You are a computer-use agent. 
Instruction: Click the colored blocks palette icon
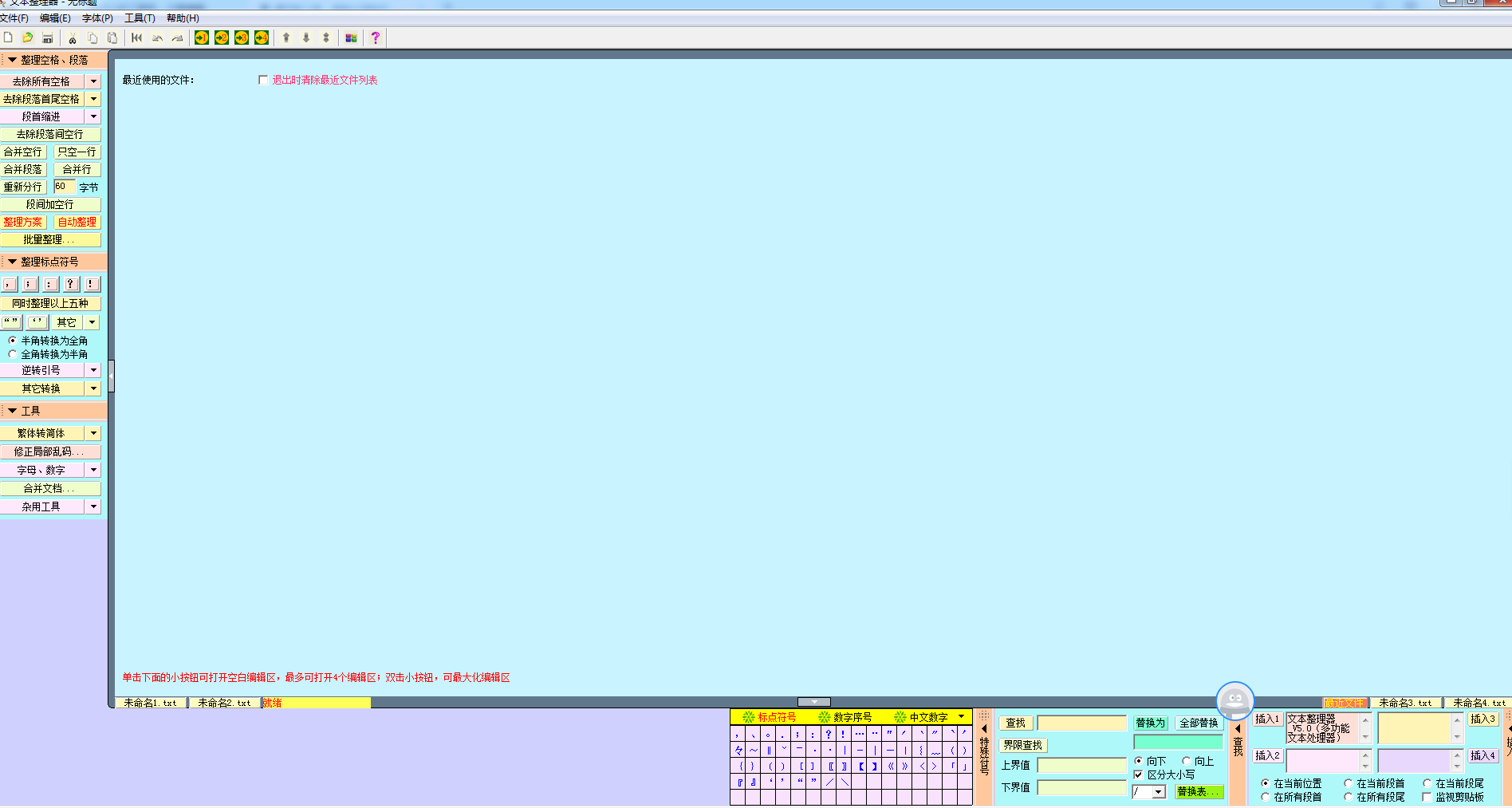tap(351, 37)
